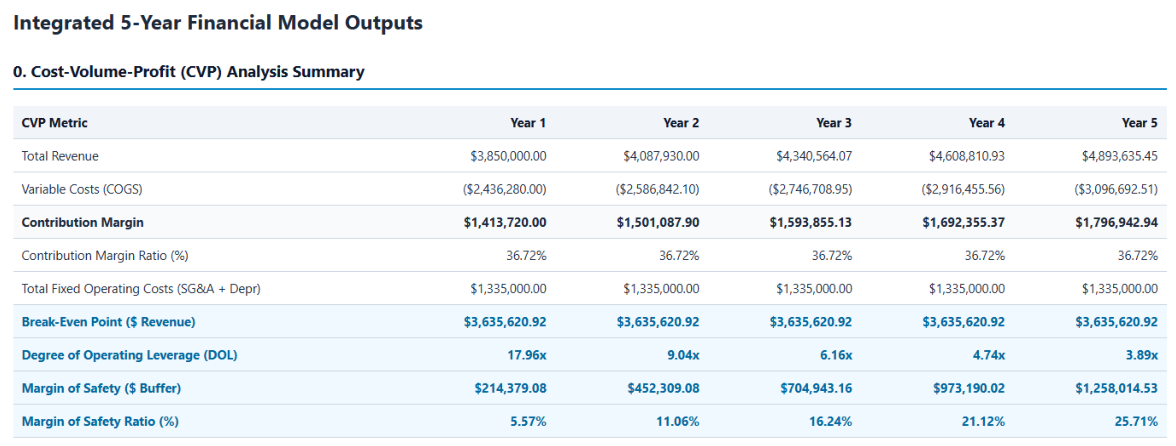This screenshot has width=1176, height=446.
Task: Select the 'Degree of Operating Leverage (DOL)' label
Action: pyautogui.click(x=130, y=355)
